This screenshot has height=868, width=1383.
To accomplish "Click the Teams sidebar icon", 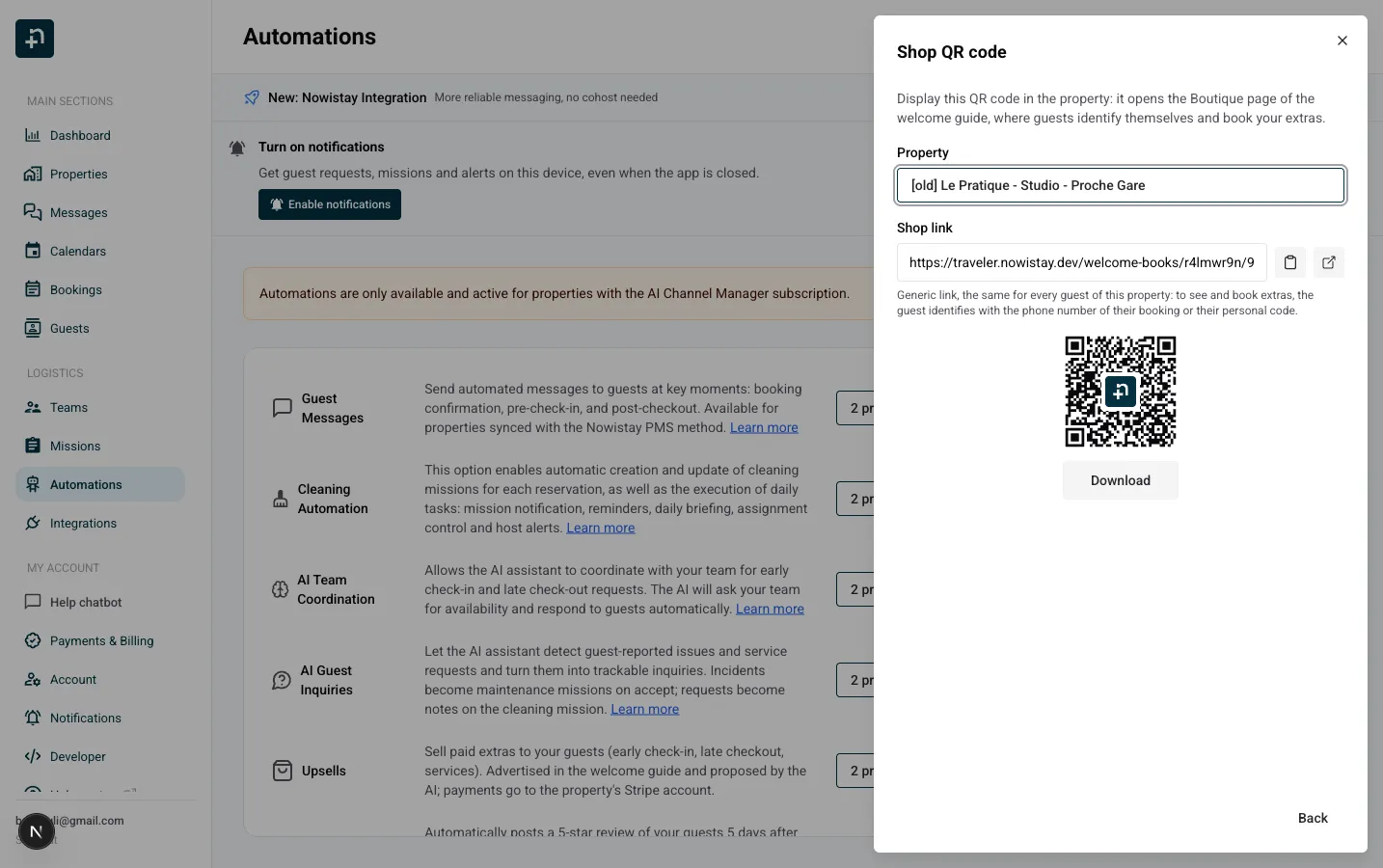I will pyautogui.click(x=33, y=407).
